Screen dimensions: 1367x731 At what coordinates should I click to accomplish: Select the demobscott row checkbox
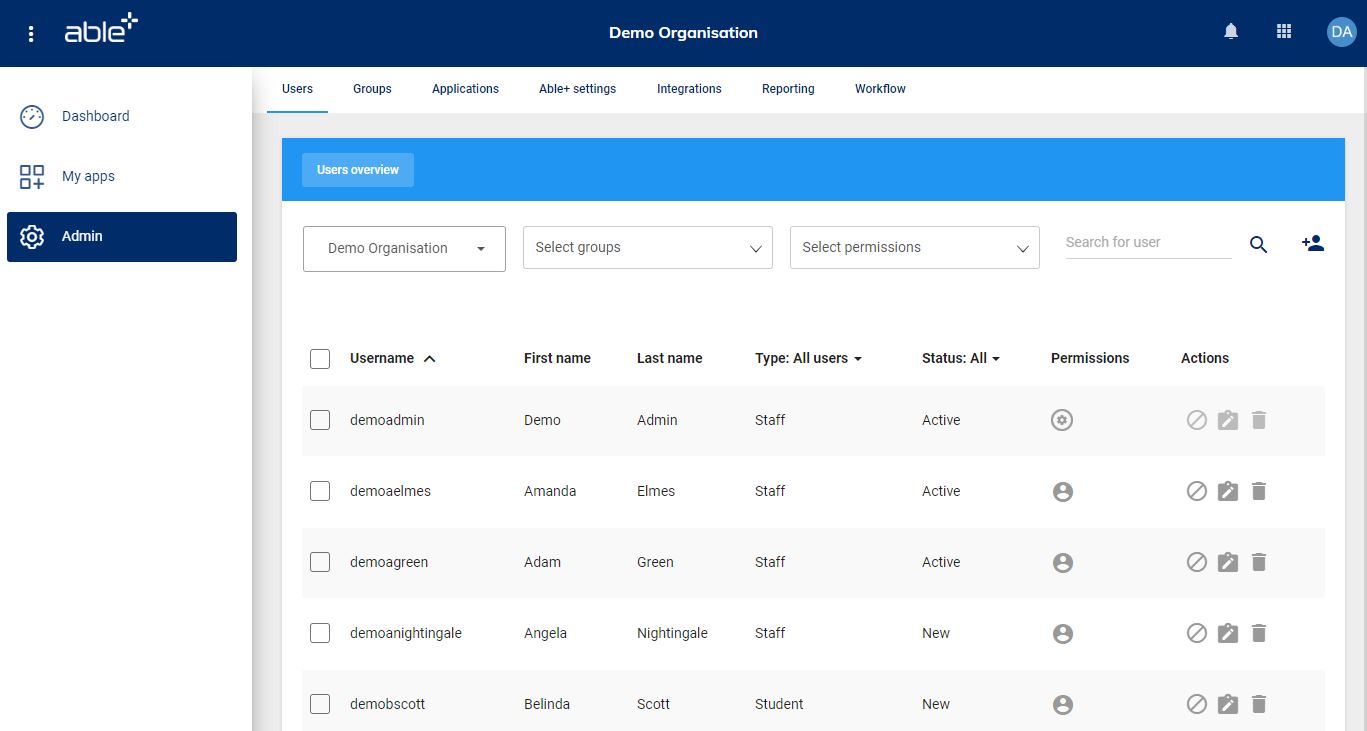point(320,704)
